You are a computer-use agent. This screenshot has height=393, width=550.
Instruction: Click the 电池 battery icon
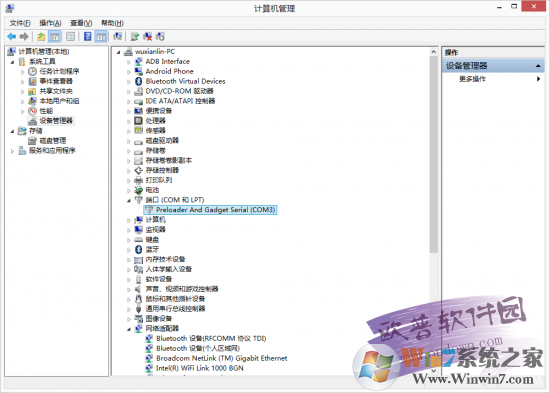(x=139, y=190)
